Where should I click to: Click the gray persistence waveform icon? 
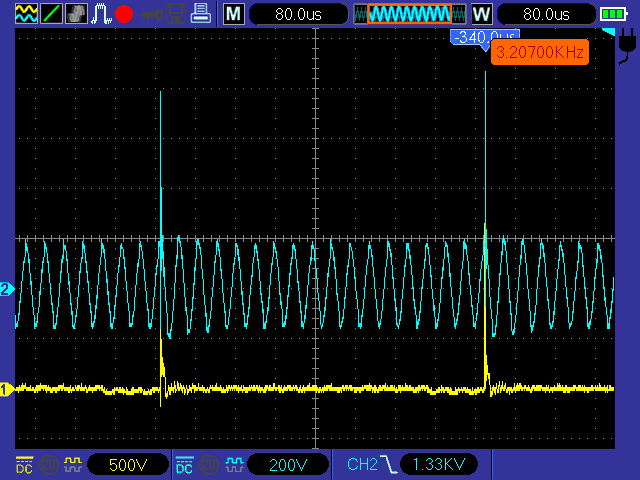(76, 14)
